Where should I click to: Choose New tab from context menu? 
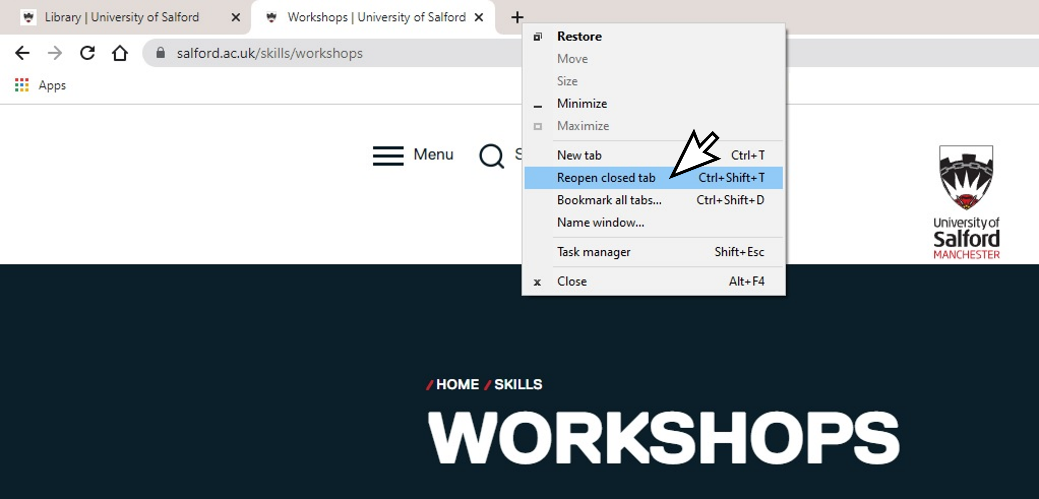point(579,155)
